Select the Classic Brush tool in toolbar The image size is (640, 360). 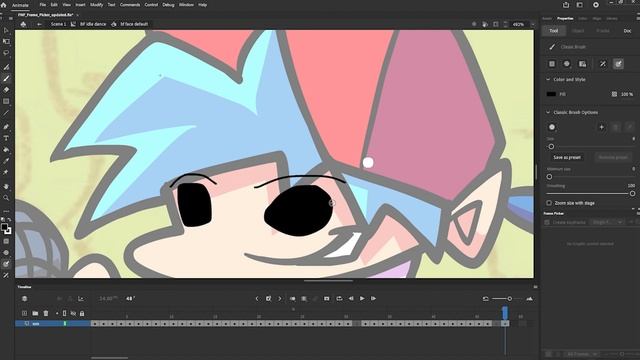[x=6, y=78]
